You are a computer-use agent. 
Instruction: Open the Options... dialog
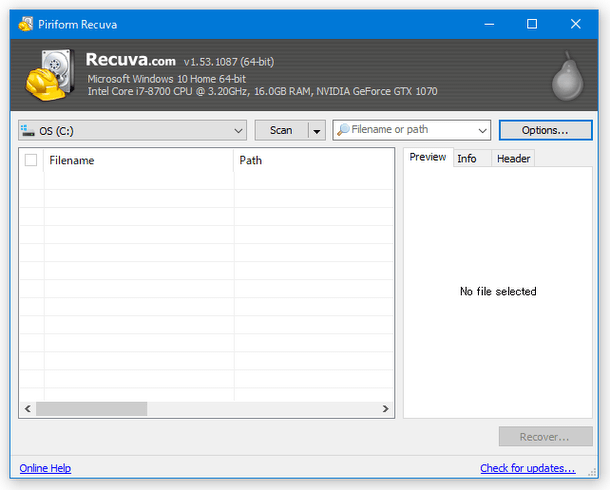pyautogui.click(x=545, y=130)
